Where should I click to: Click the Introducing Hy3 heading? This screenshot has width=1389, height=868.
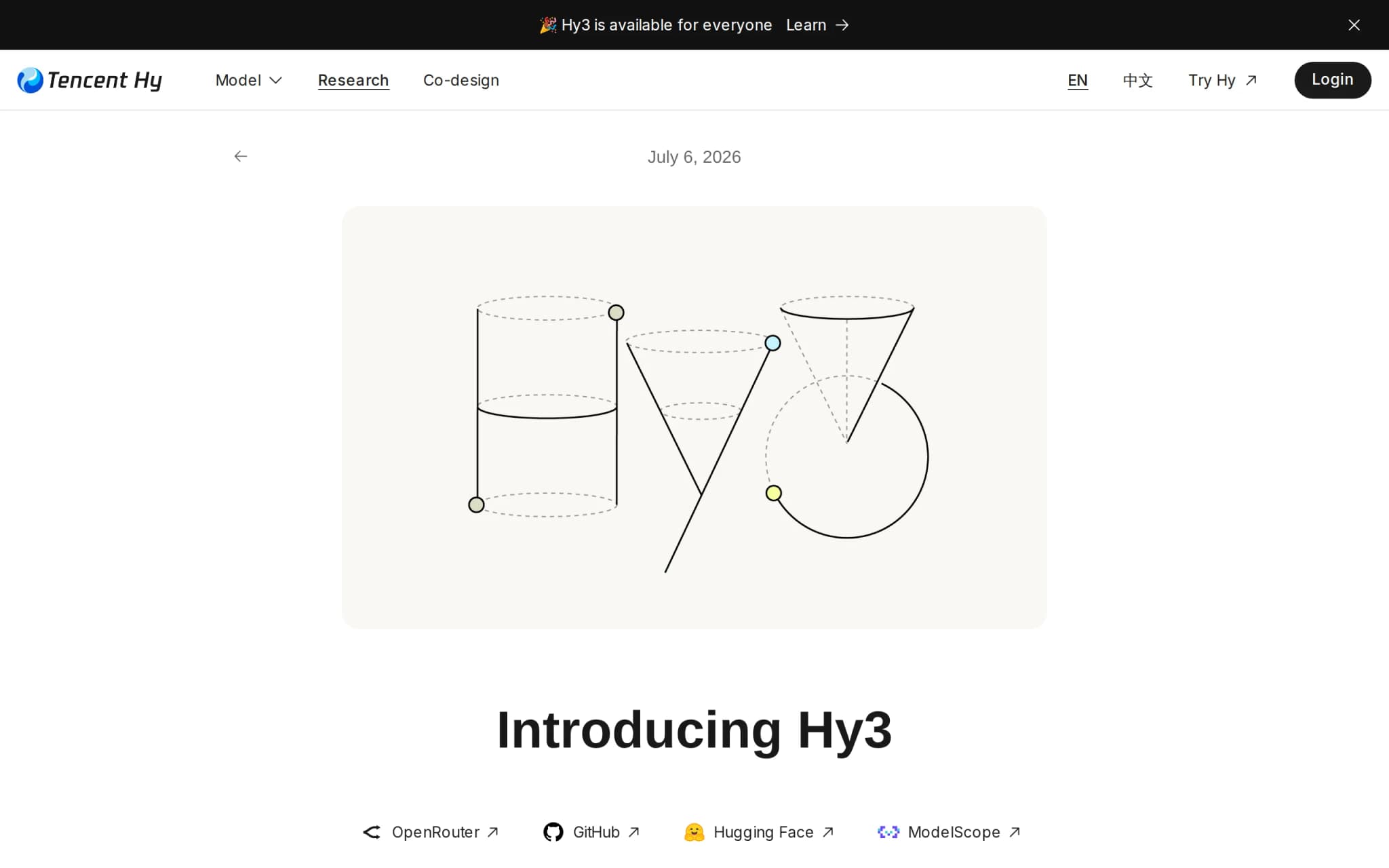(694, 730)
